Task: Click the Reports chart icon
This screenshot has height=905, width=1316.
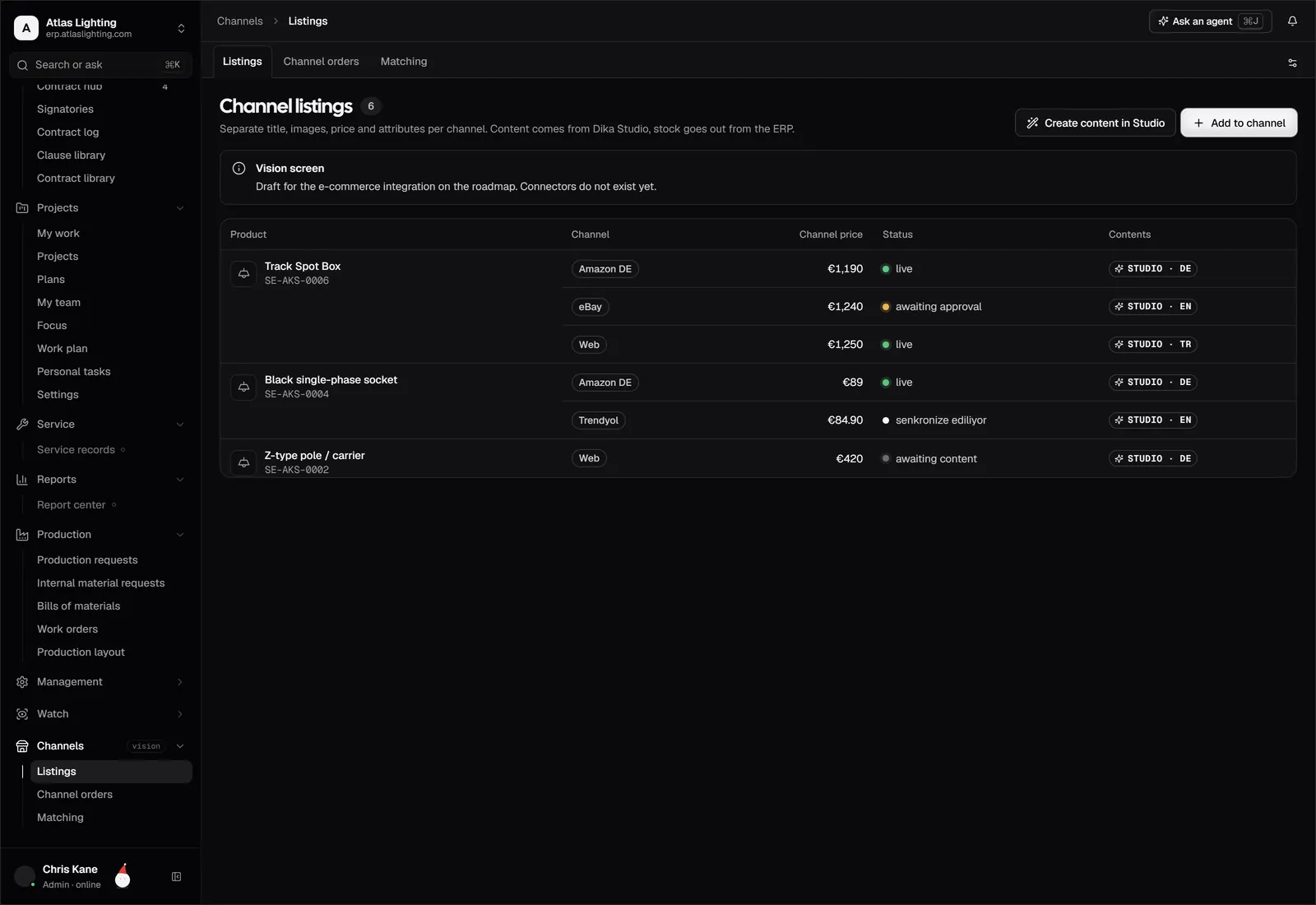Action: coord(22,480)
